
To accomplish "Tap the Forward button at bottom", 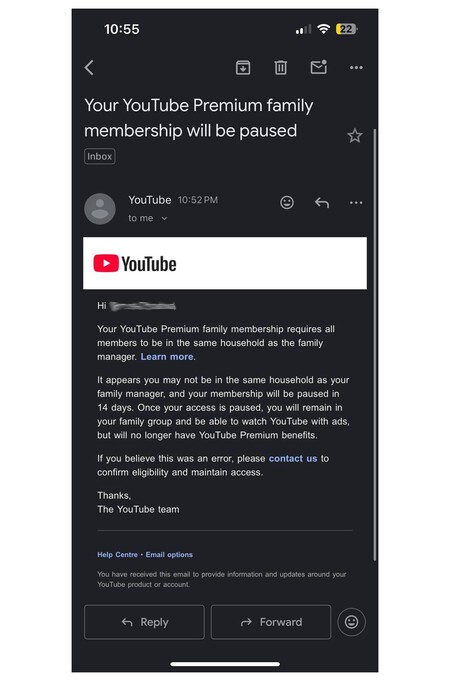I will (271, 622).
